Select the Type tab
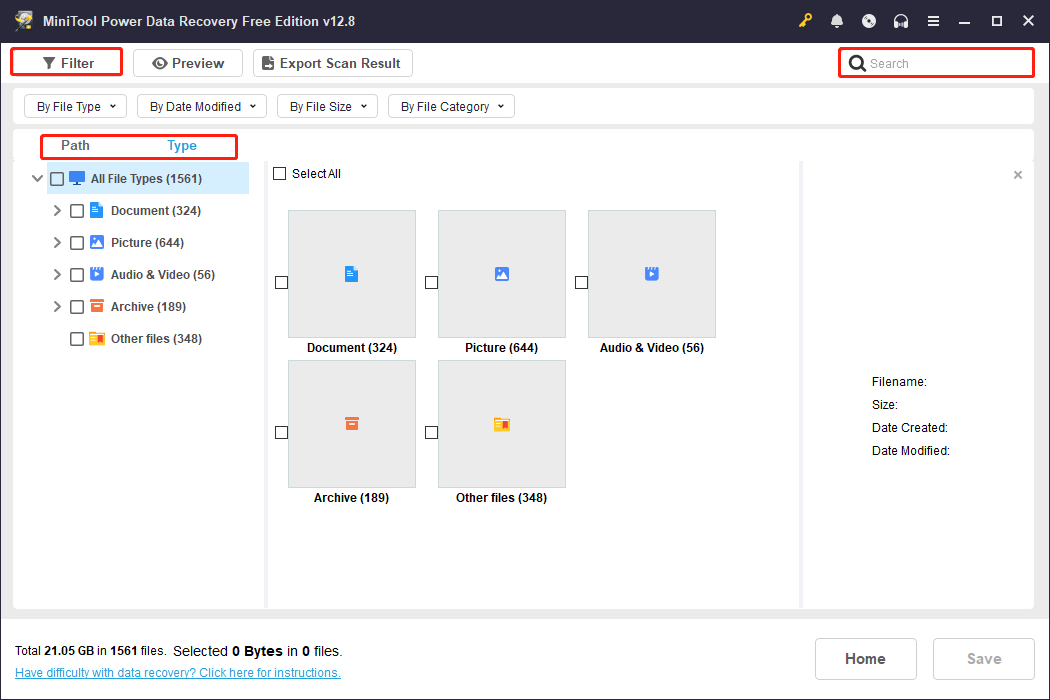Viewport: 1050px width, 700px height. [x=182, y=145]
